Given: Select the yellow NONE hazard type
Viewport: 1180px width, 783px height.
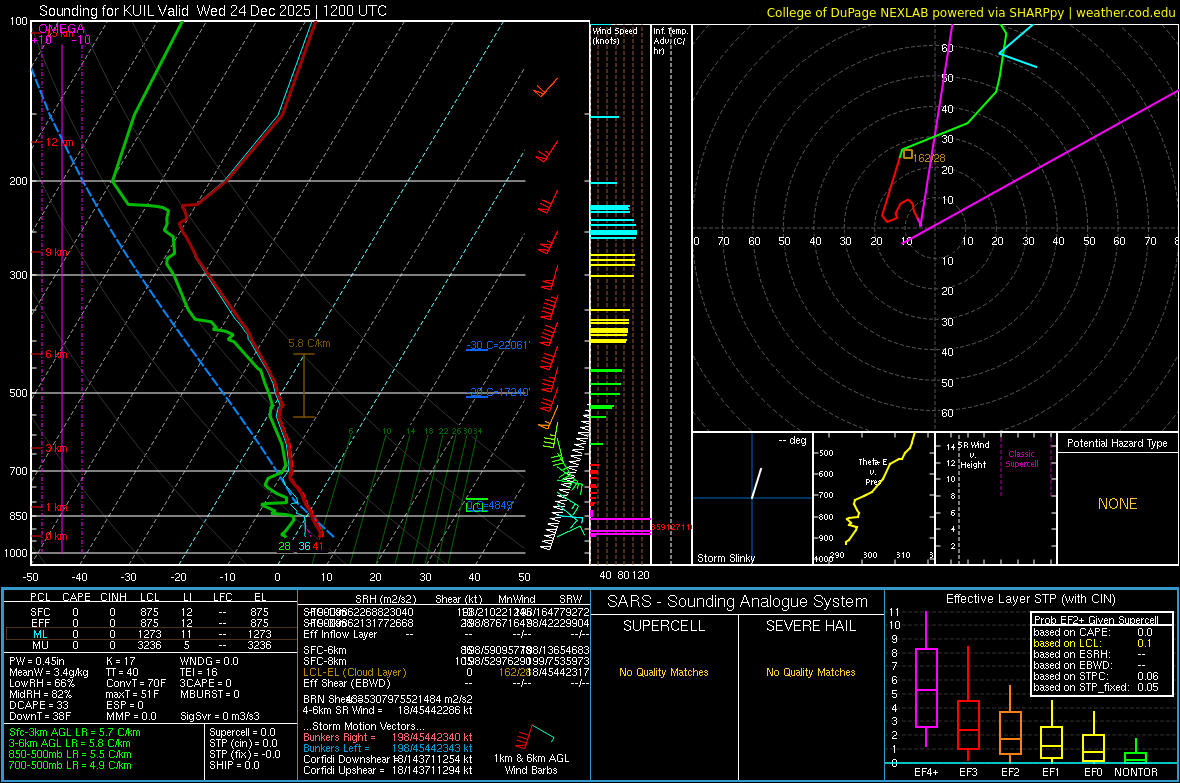Looking at the screenshot, I should tap(1117, 504).
